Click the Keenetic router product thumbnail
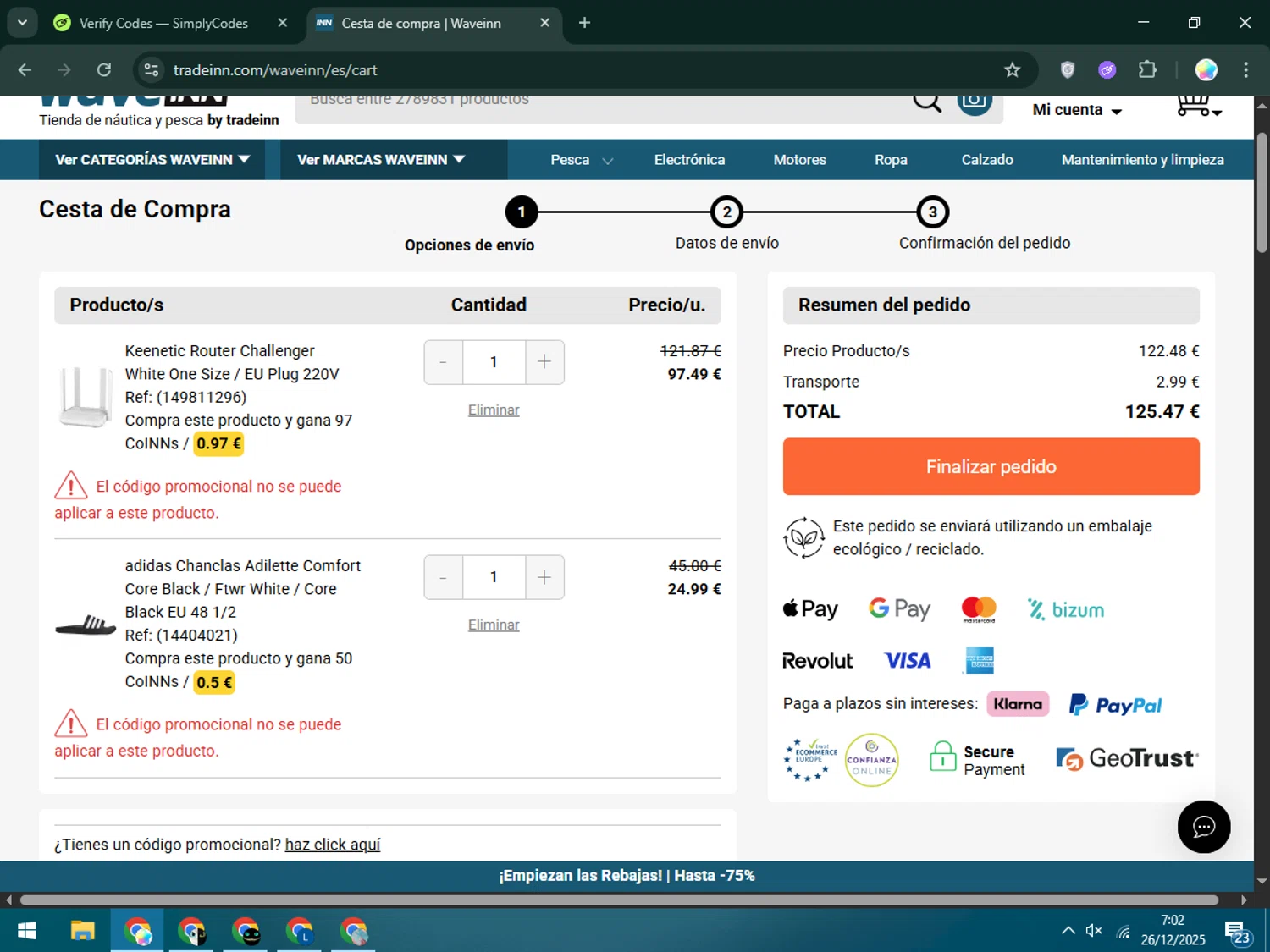1270x952 pixels. click(86, 397)
